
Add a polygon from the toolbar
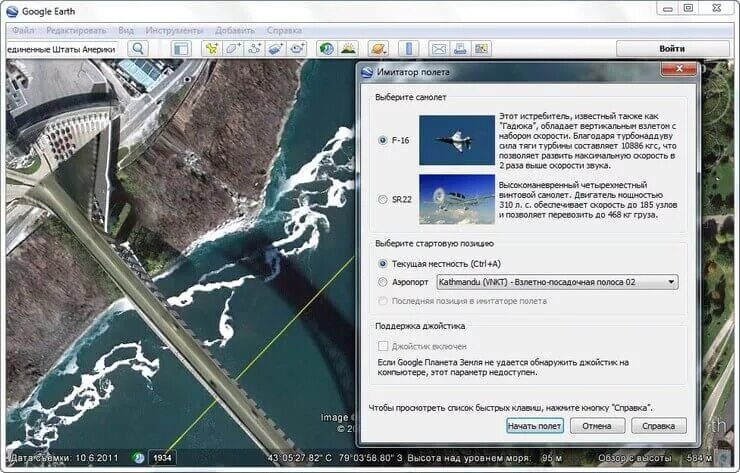(233, 49)
